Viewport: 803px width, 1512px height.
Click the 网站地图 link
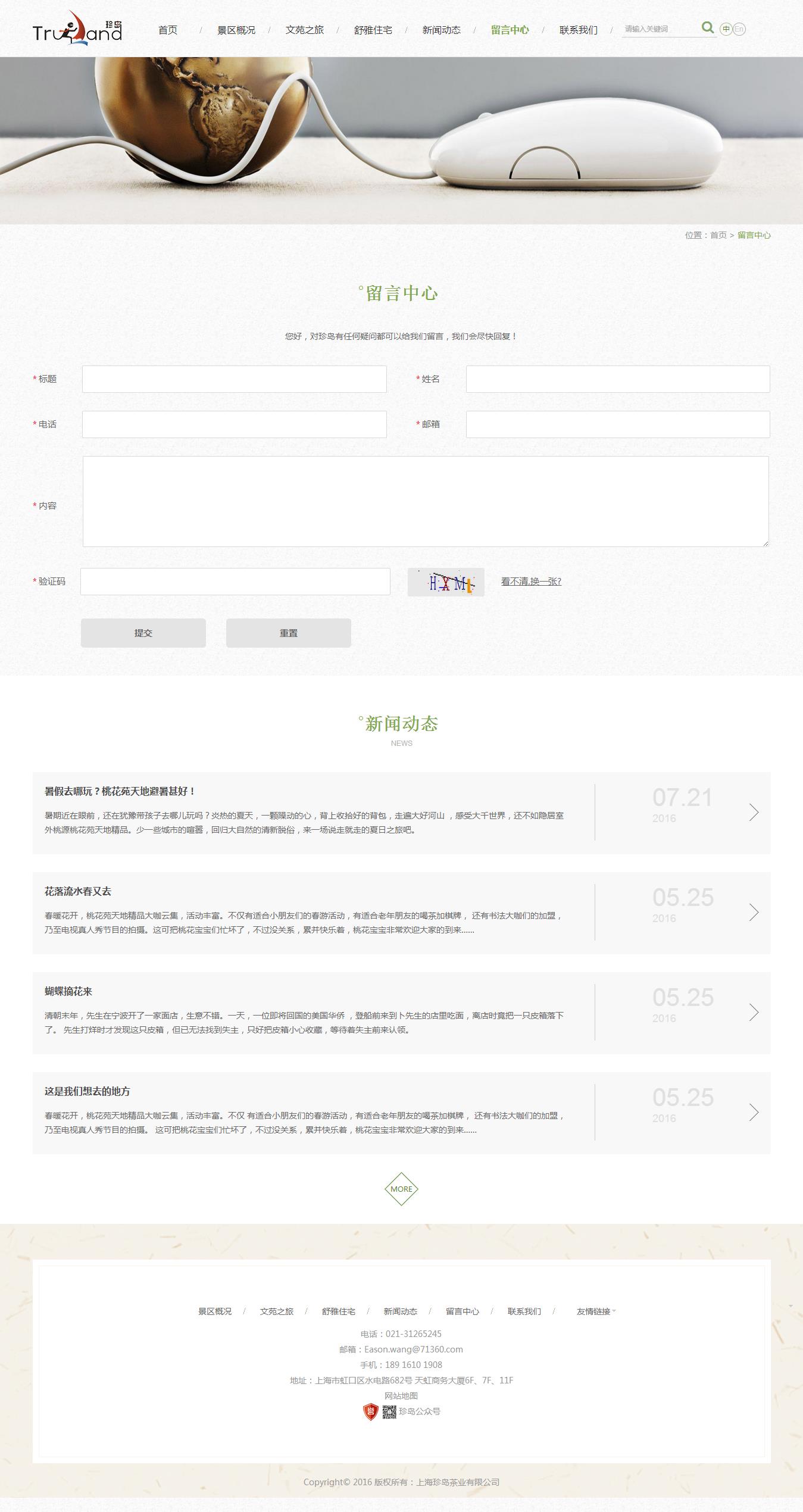click(x=401, y=1396)
